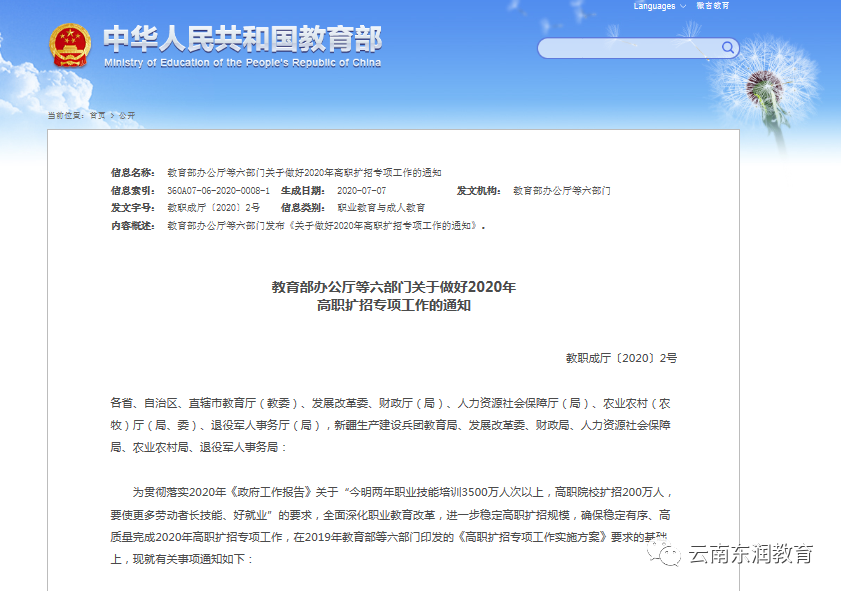Viewport: 841px width, 591px height.
Task: Switch to the 公开 breadcrumb section
Action: point(127,115)
